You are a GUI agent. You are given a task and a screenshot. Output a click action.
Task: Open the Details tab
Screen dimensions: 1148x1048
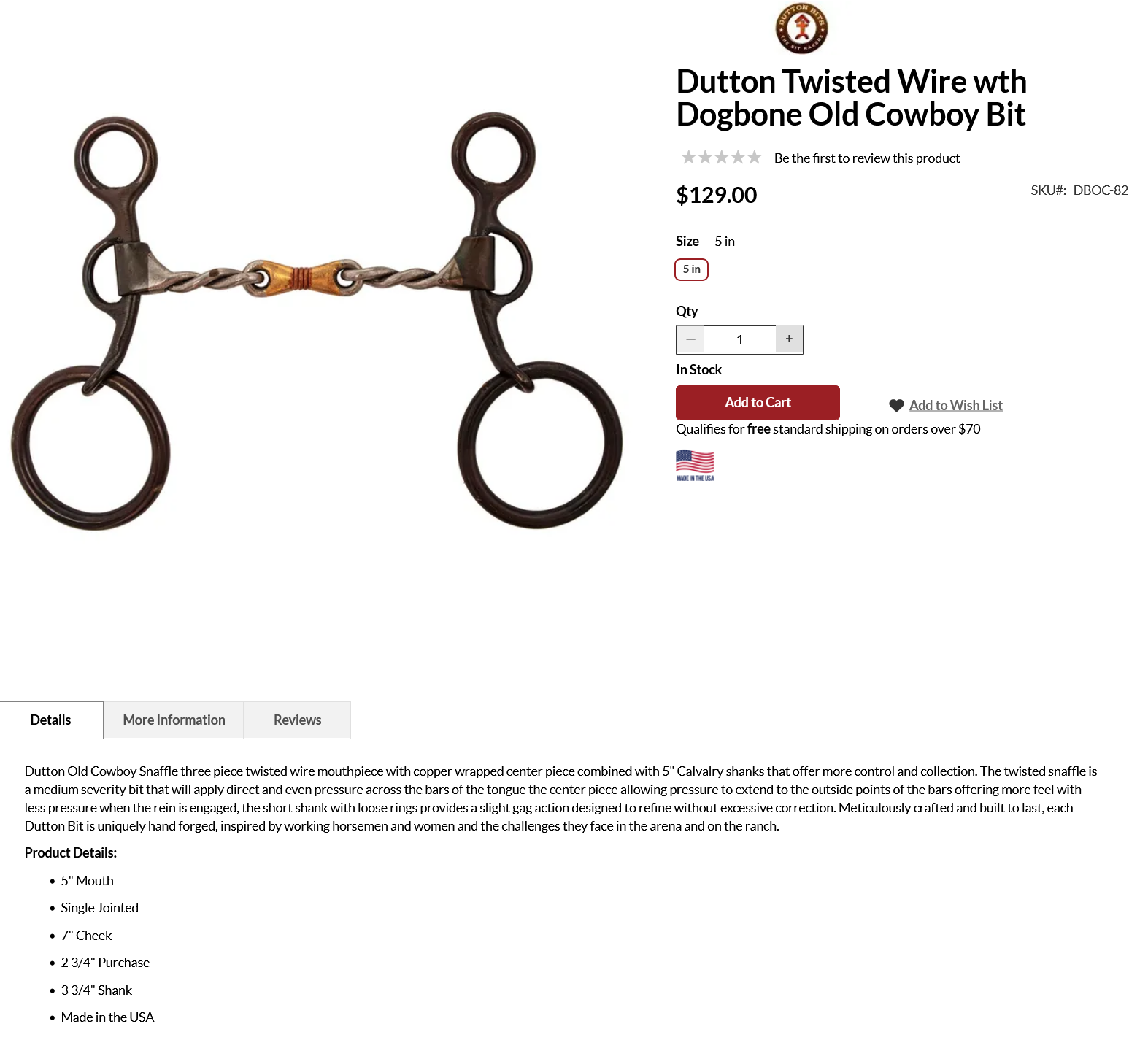[x=51, y=720]
